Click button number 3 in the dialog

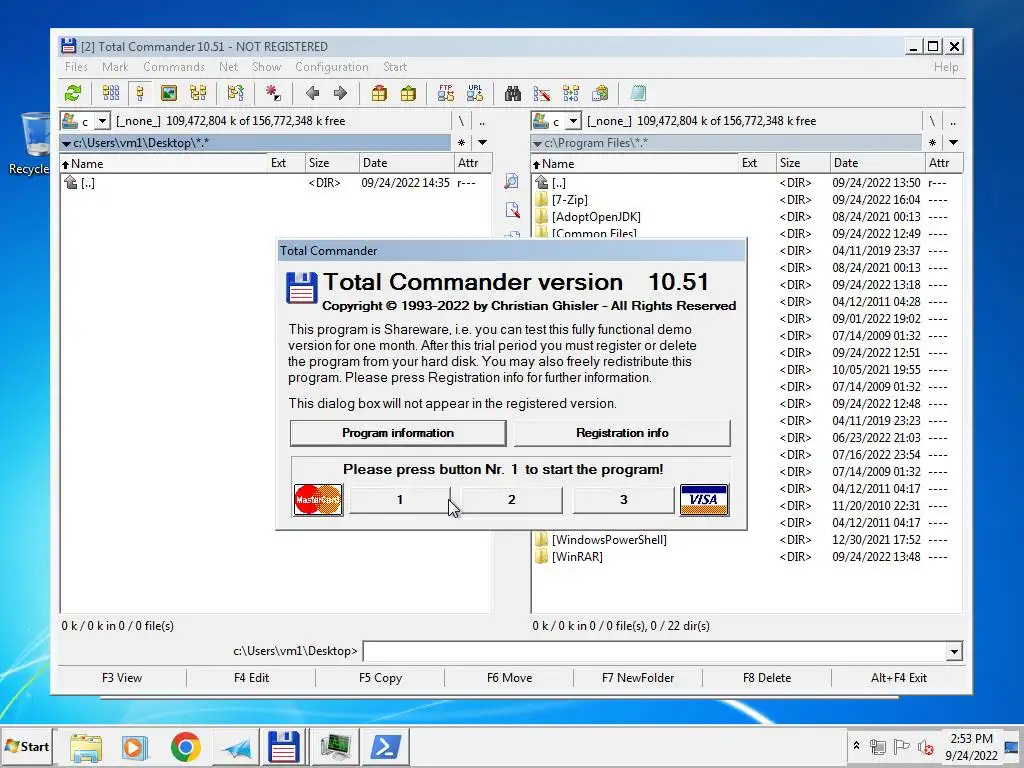tap(623, 500)
